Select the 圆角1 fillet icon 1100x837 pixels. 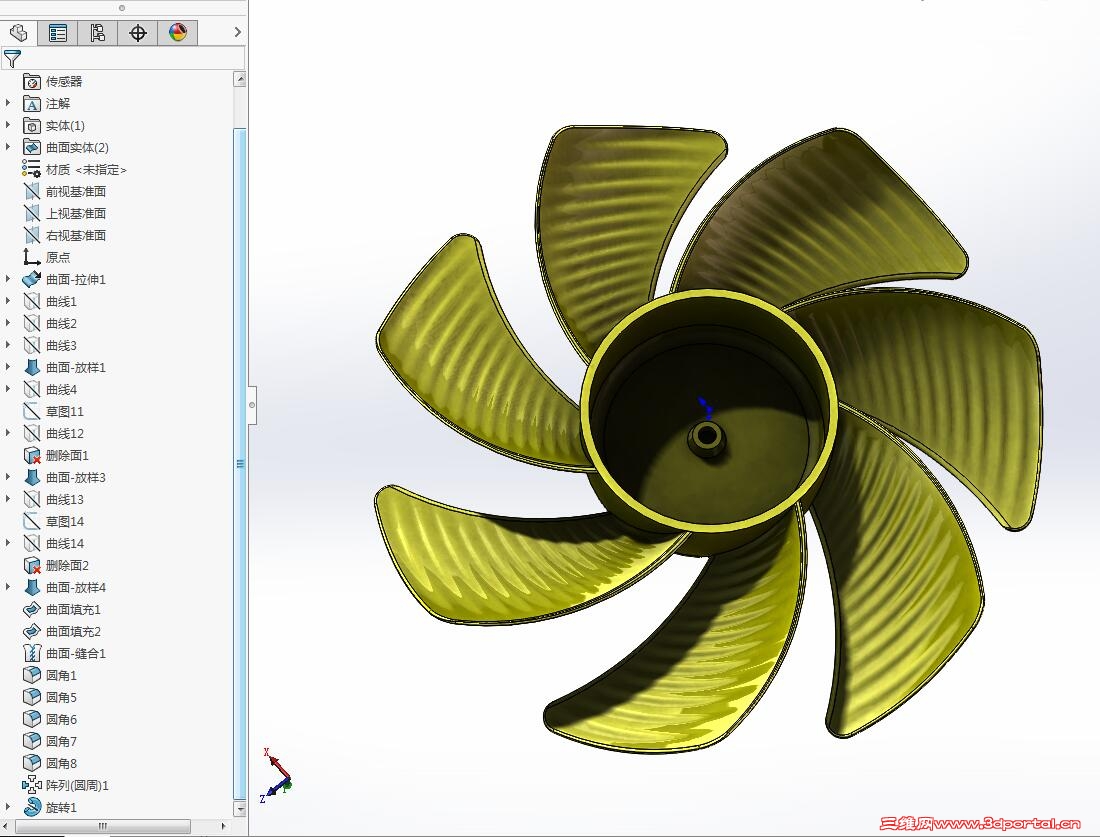(32, 675)
